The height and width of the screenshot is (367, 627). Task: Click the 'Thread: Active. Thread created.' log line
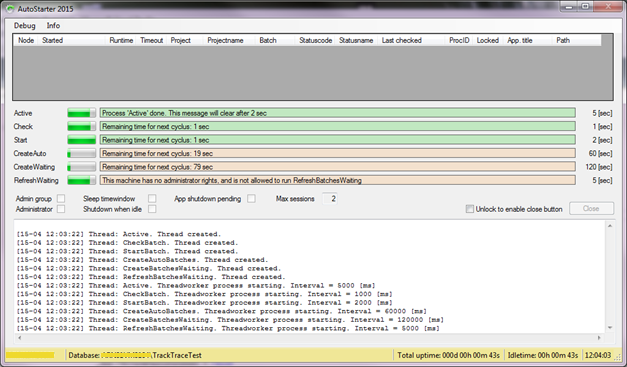(119, 234)
